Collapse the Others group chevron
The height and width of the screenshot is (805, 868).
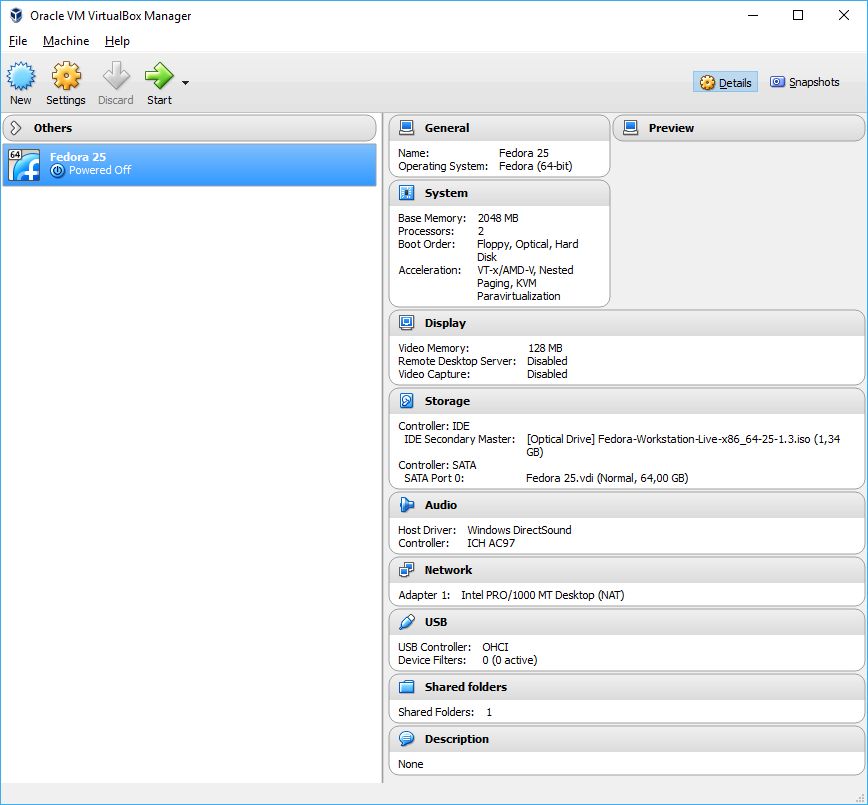coord(16,128)
